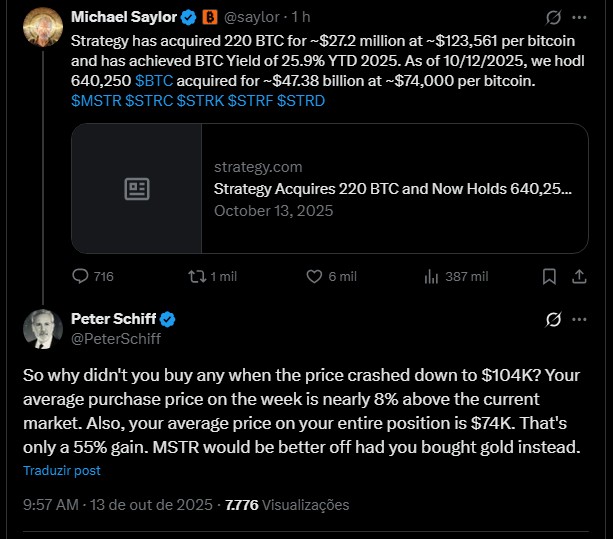Share the tweet via share icon
Viewport: 613px width, 539px height.
(x=580, y=277)
